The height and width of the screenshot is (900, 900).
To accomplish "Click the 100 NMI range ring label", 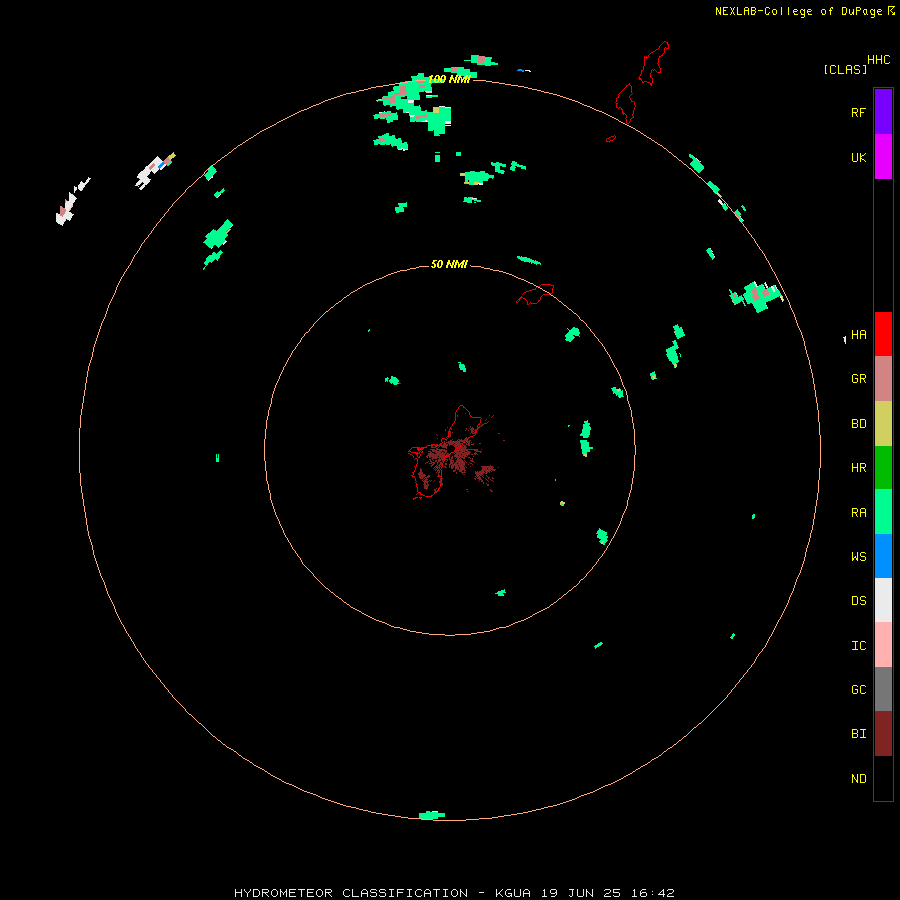I will click(x=449, y=79).
